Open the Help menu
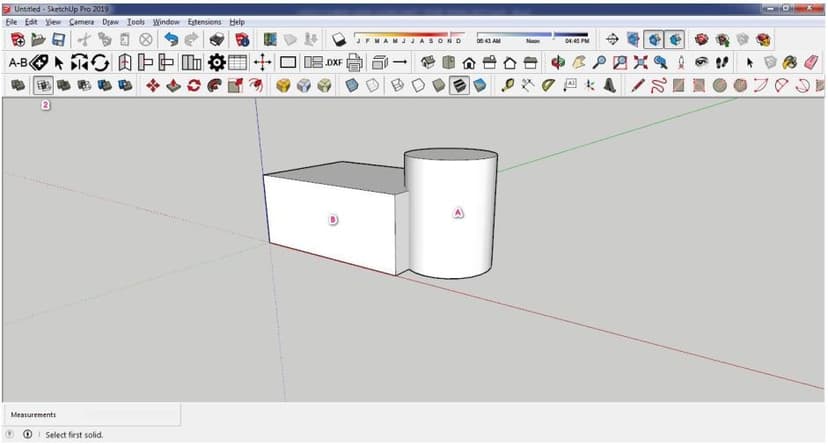This screenshot has height=446, width=828. coord(237,22)
